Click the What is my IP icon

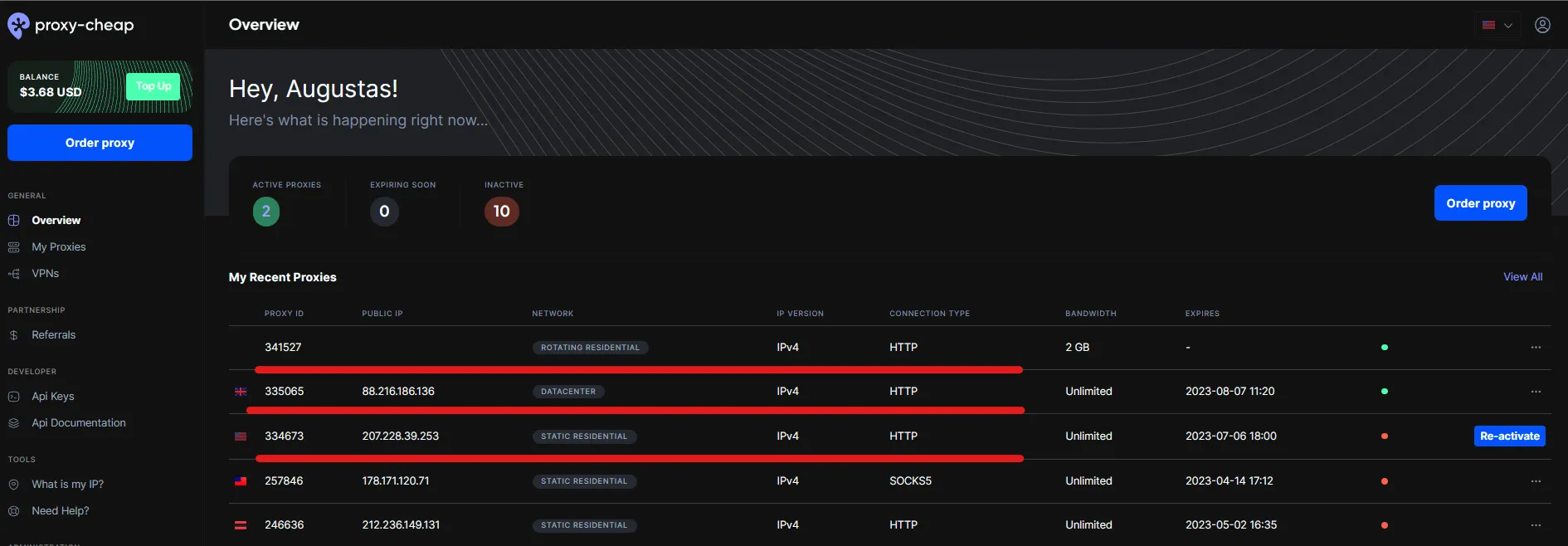coord(14,485)
